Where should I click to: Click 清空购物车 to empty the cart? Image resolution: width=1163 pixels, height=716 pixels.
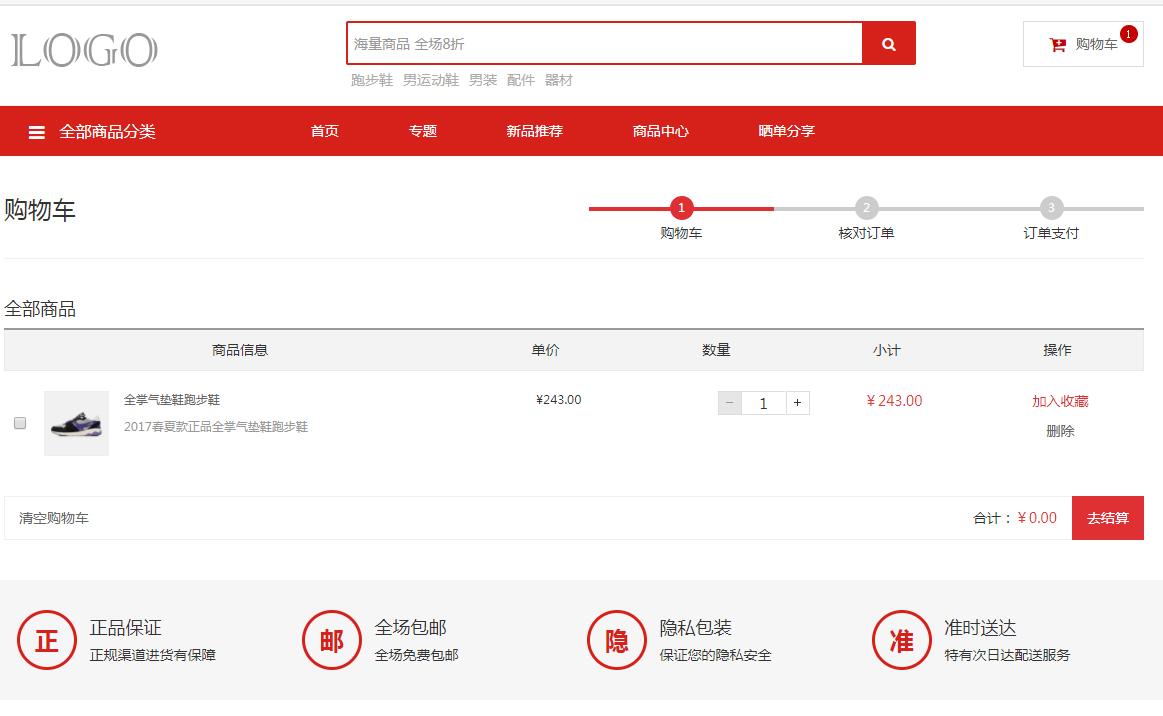[x=54, y=518]
